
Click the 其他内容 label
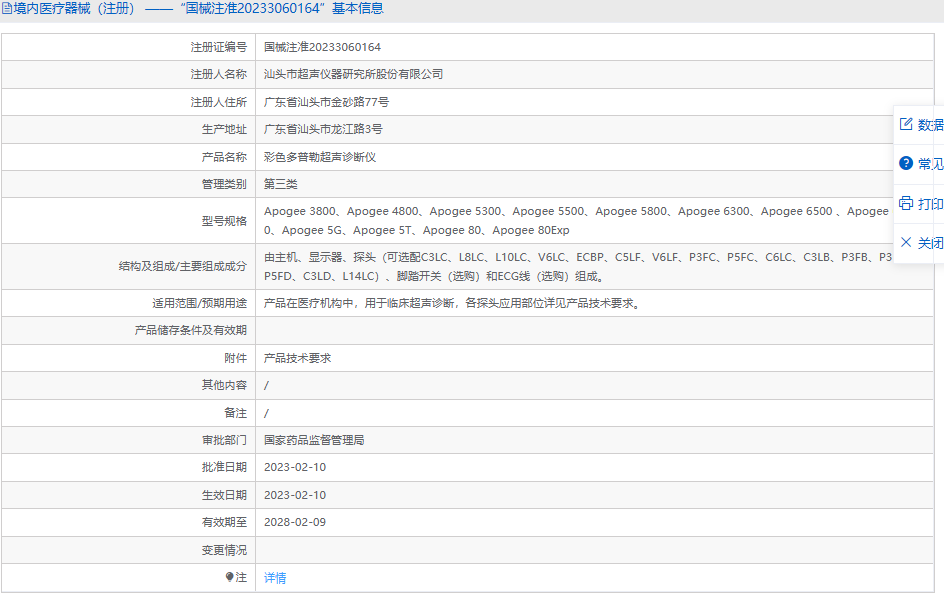(x=224, y=385)
